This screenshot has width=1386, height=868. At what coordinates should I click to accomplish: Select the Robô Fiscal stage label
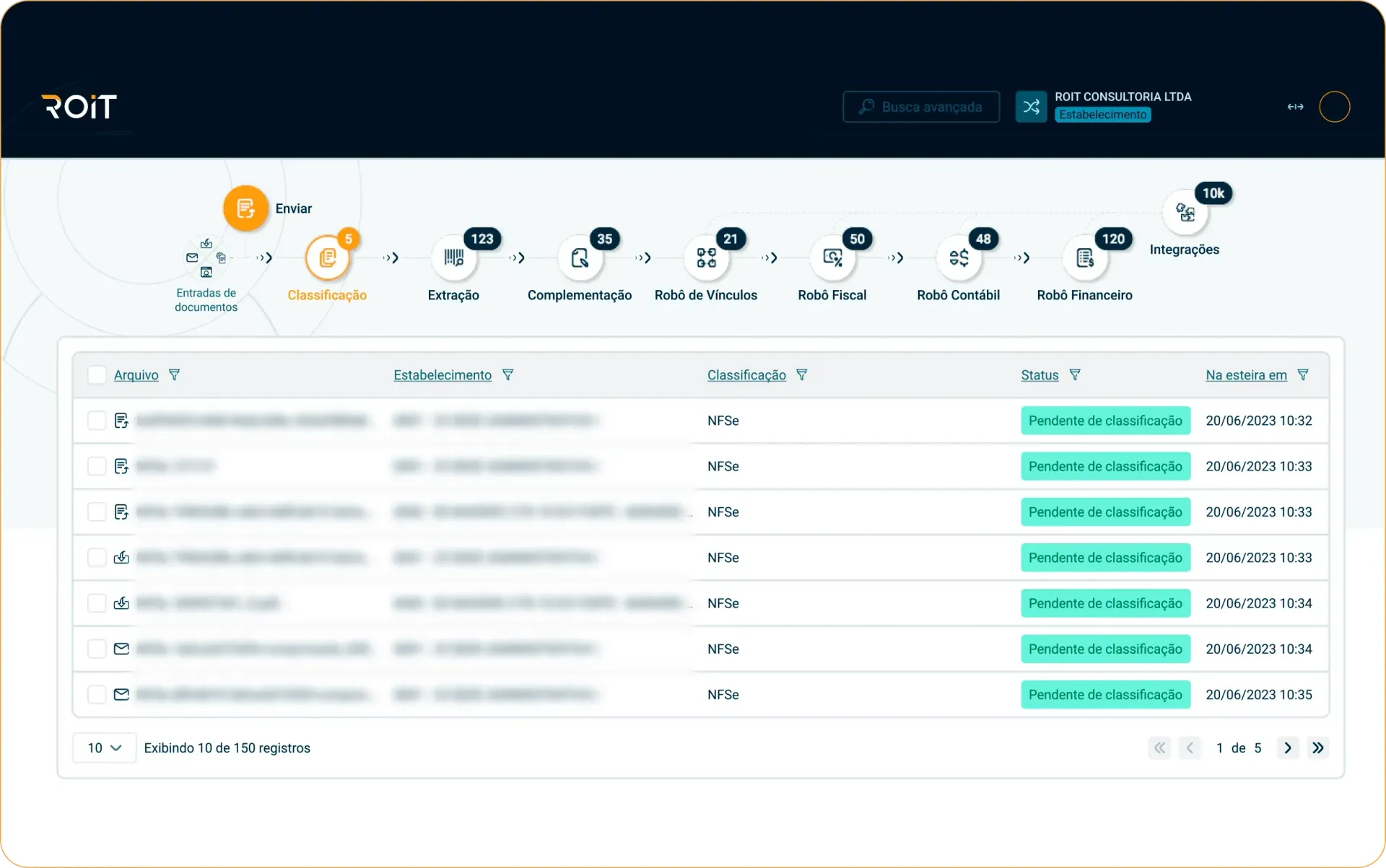832,295
